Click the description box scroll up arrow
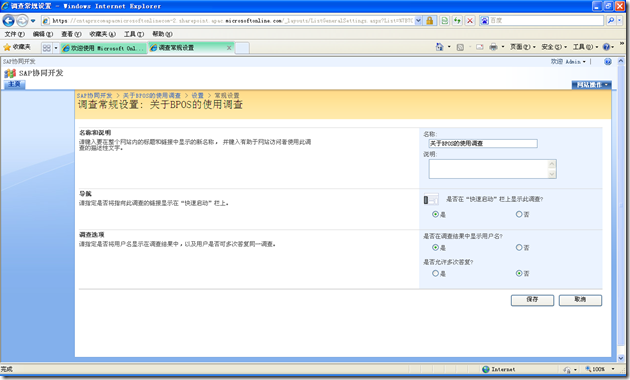Screen dimensions: 630x380 (552, 163)
